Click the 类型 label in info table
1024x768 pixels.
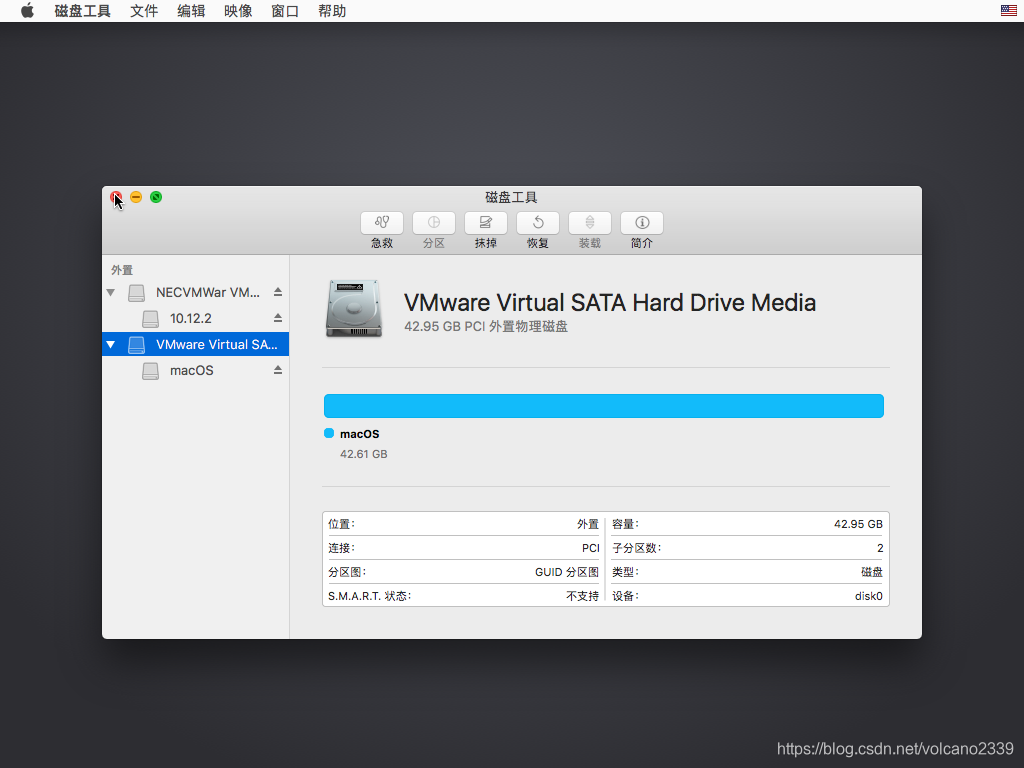pos(625,572)
